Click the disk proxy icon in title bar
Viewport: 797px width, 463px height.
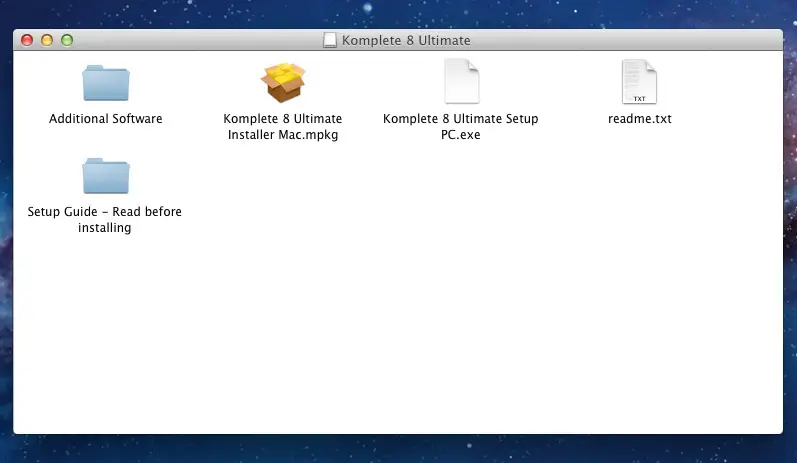pos(330,40)
